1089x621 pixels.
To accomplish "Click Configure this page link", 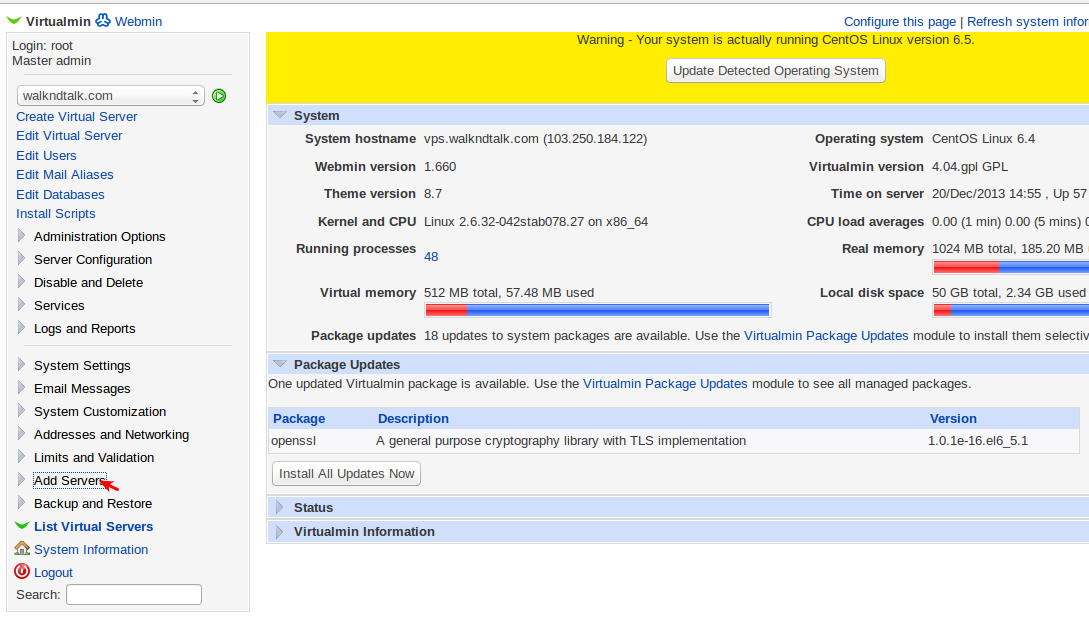I will 899,22.
